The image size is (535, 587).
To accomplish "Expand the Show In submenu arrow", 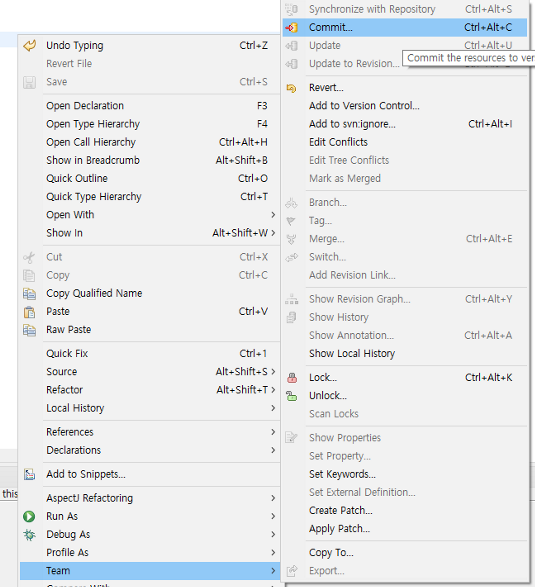I will 273,233.
